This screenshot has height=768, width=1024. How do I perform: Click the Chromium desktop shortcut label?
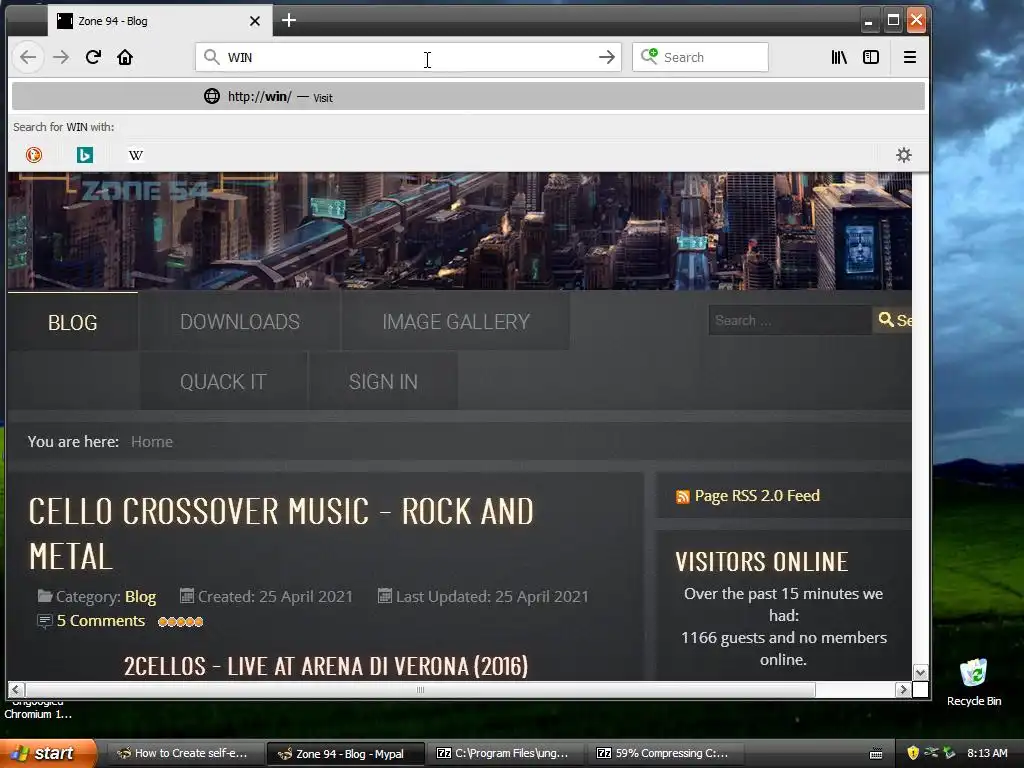pos(38,709)
